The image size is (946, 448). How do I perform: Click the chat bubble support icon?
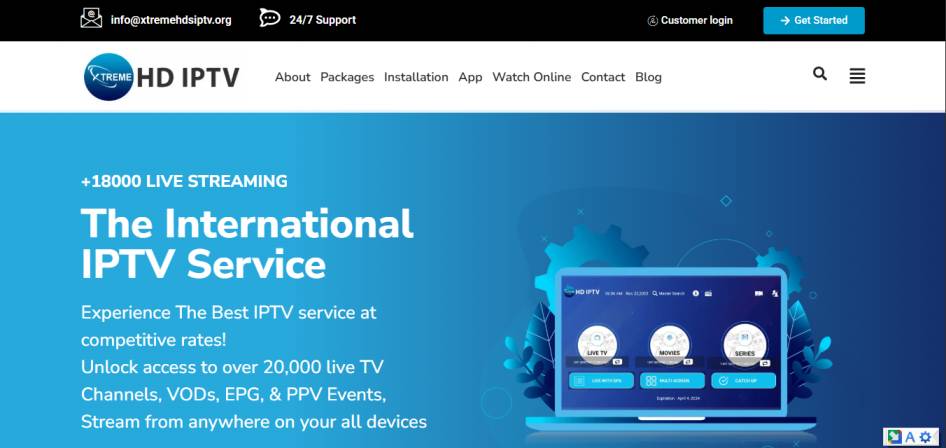[x=269, y=19]
